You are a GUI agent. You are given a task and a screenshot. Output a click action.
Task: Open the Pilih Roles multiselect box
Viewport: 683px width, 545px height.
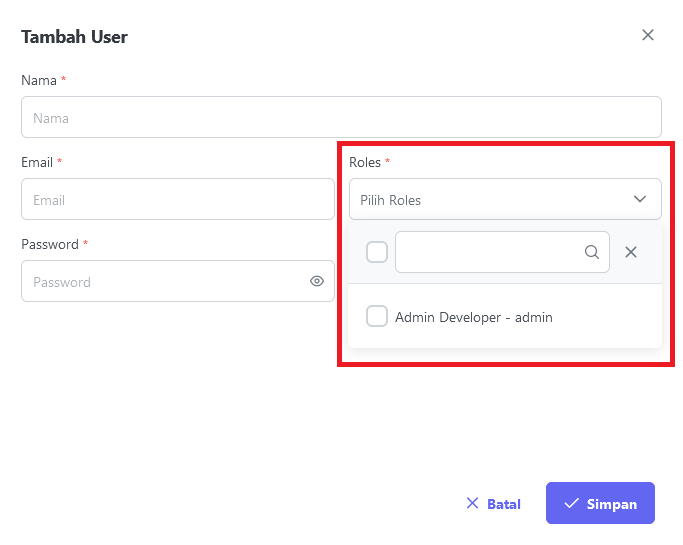505,199
